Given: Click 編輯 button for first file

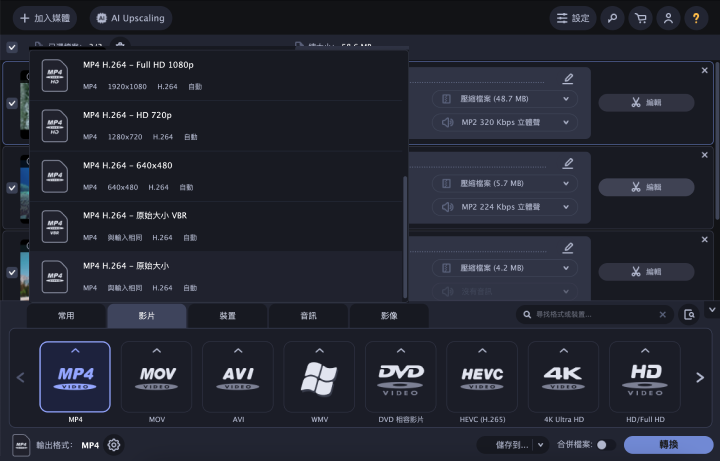Looking at the screenshot, I should [647, 102].
